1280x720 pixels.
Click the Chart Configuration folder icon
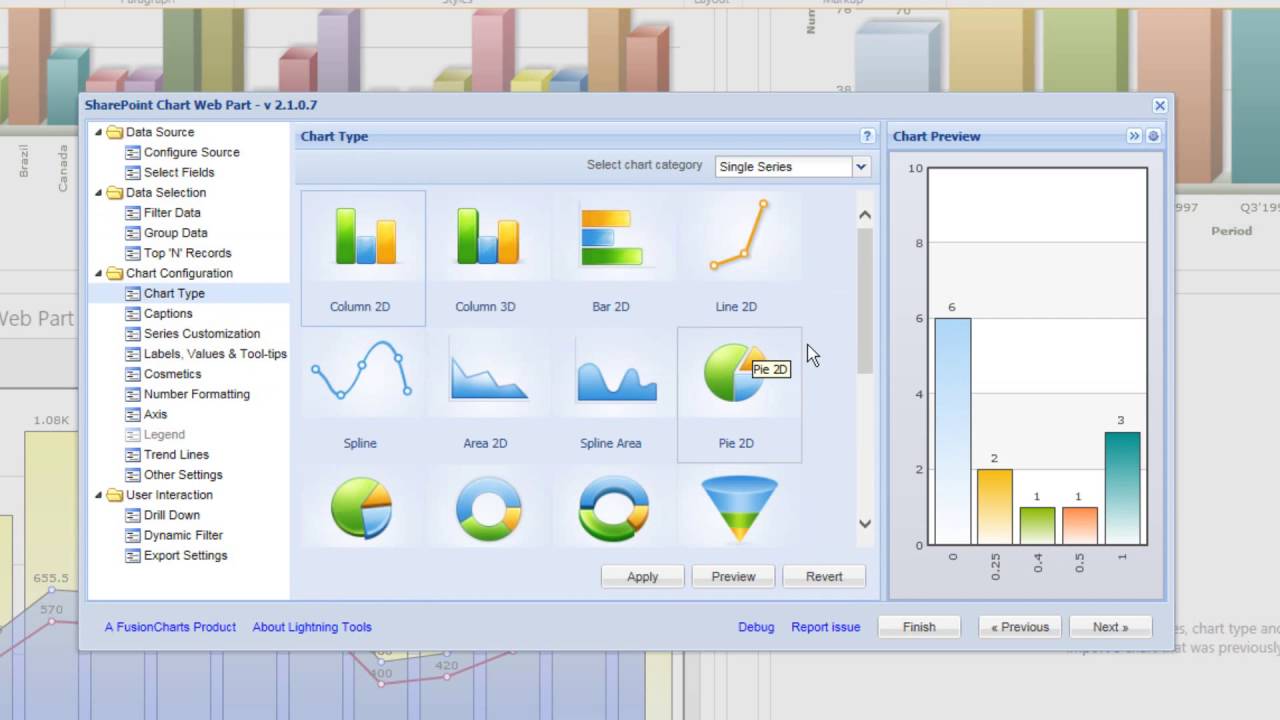pos(114,273)
